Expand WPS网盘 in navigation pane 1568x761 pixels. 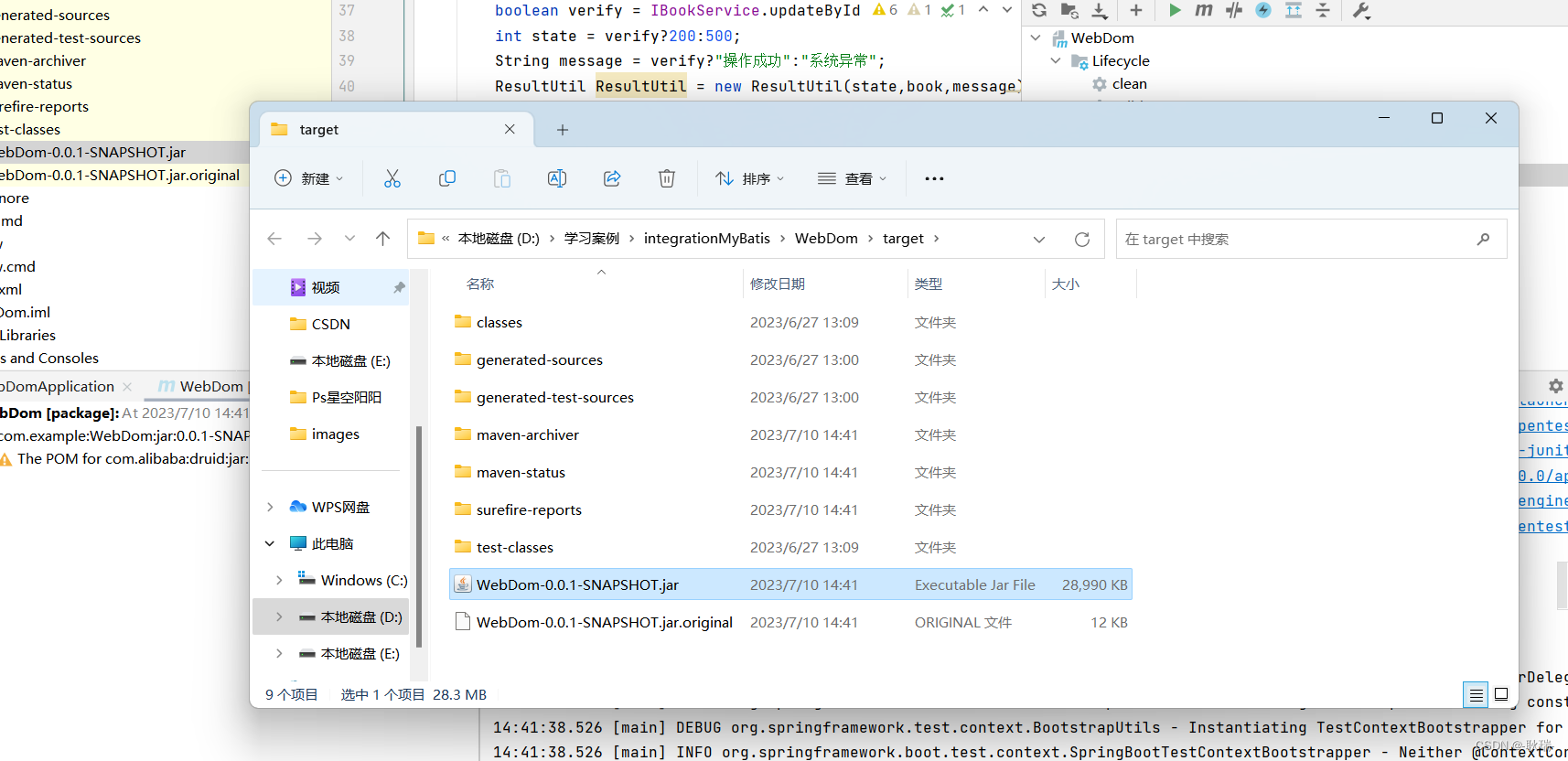pyautogui.click(x=270, y=507)
